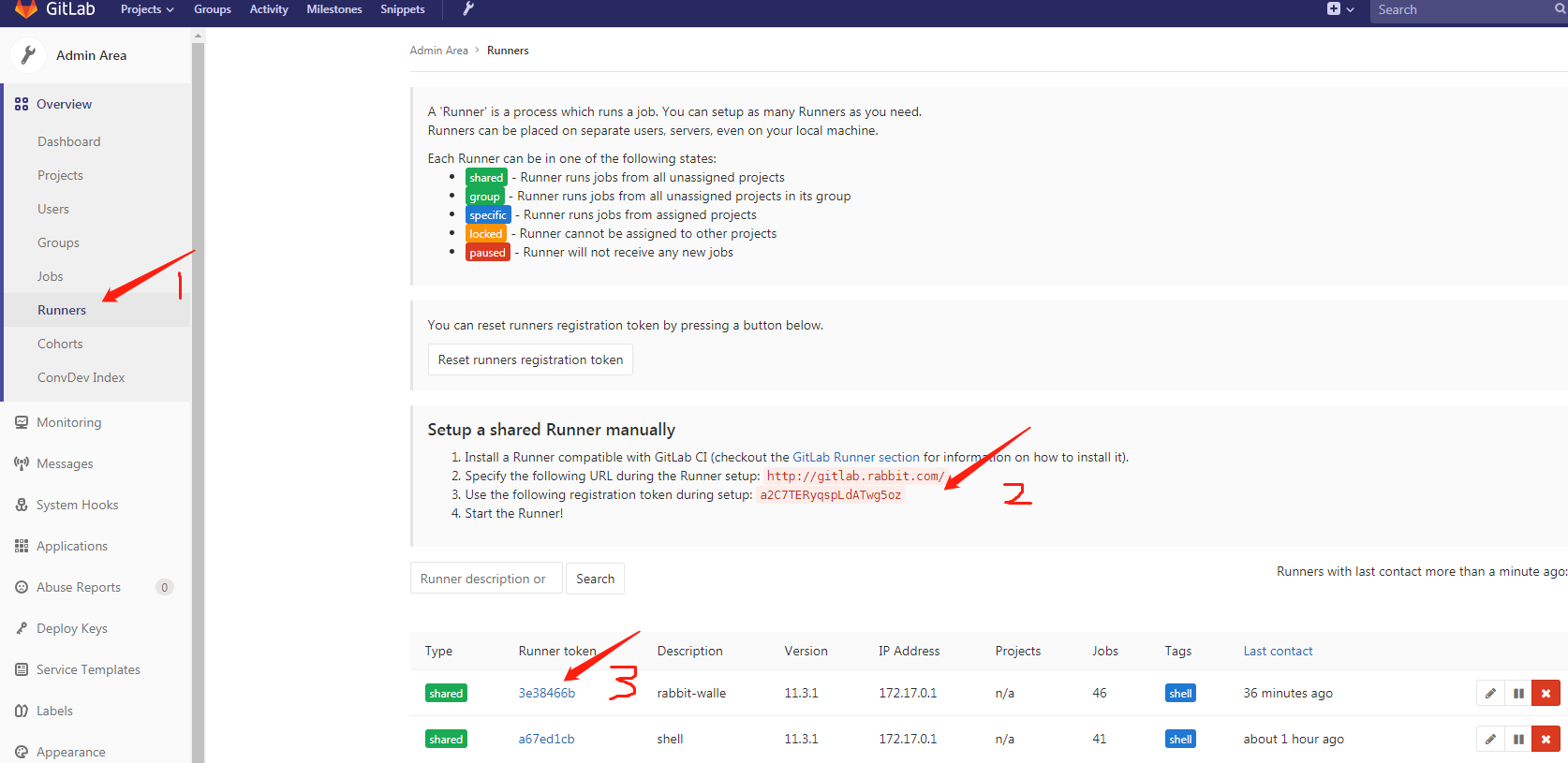Edit the shell runner pencil icon
The height and width of the screenshot is (763, 1568).
point(1490,739)
